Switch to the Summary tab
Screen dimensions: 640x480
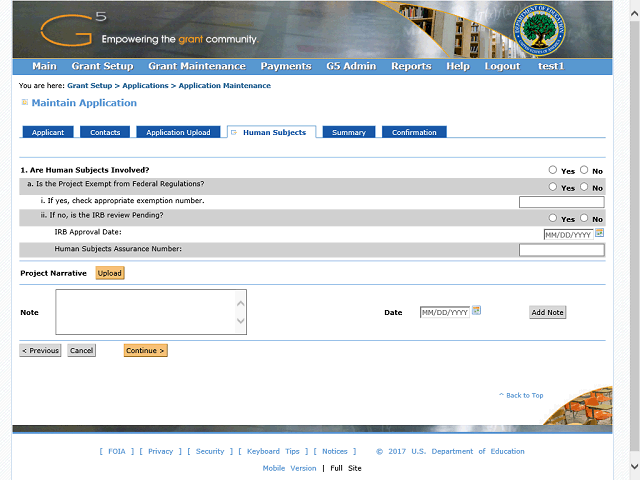pyautogui.click(x=349, y=132)
